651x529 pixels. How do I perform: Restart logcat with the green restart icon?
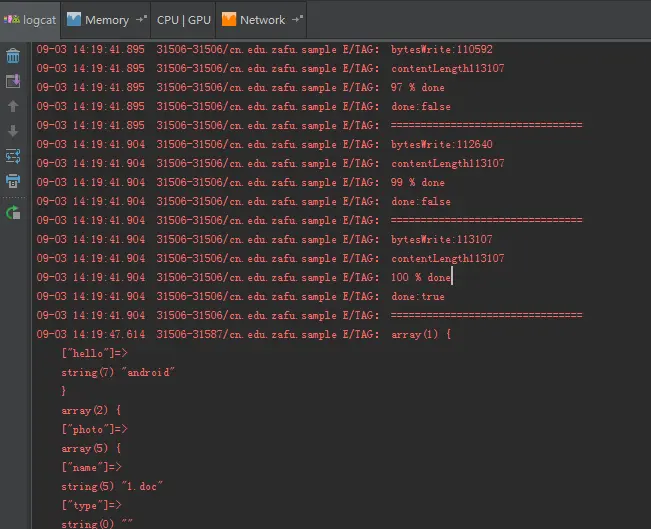[13, 213]
